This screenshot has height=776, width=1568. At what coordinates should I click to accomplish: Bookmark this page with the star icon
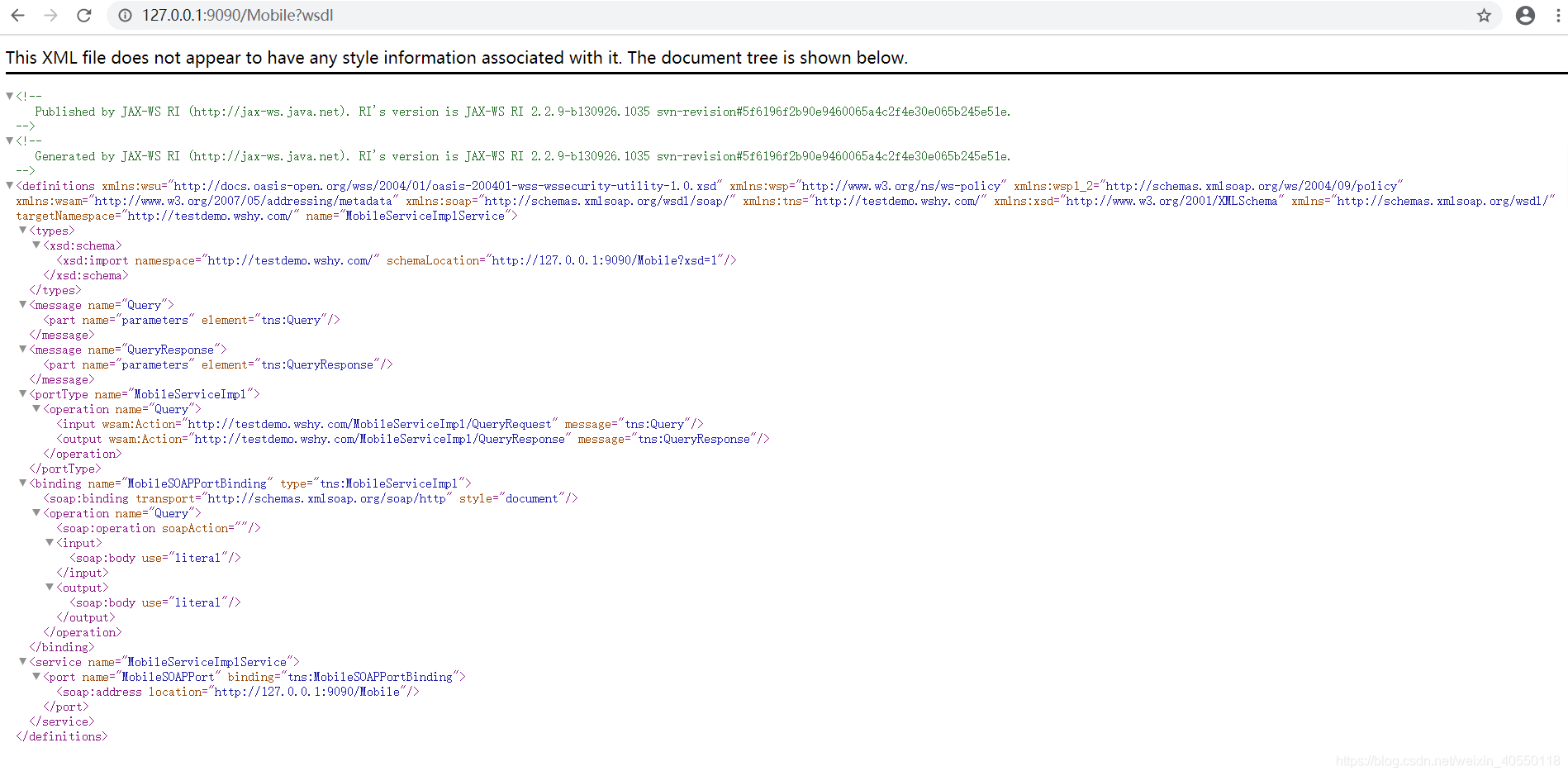point(1484,16)
